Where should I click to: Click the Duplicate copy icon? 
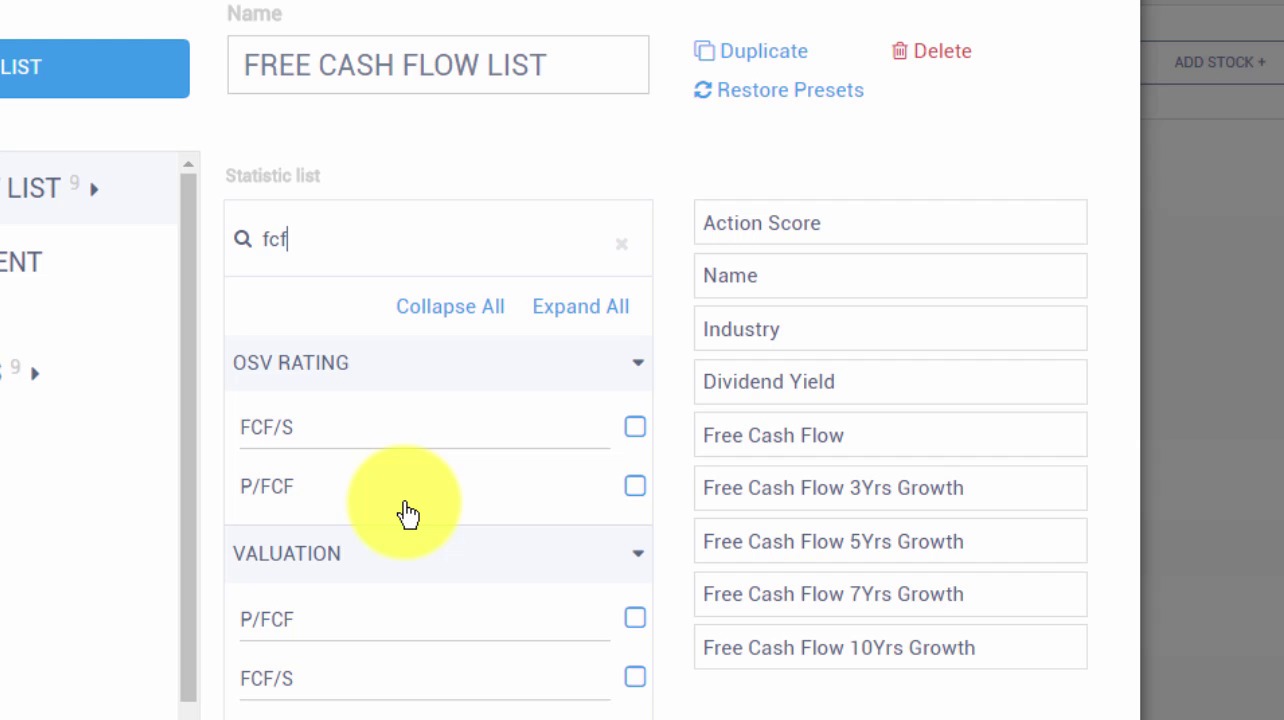tap(704, 51)
